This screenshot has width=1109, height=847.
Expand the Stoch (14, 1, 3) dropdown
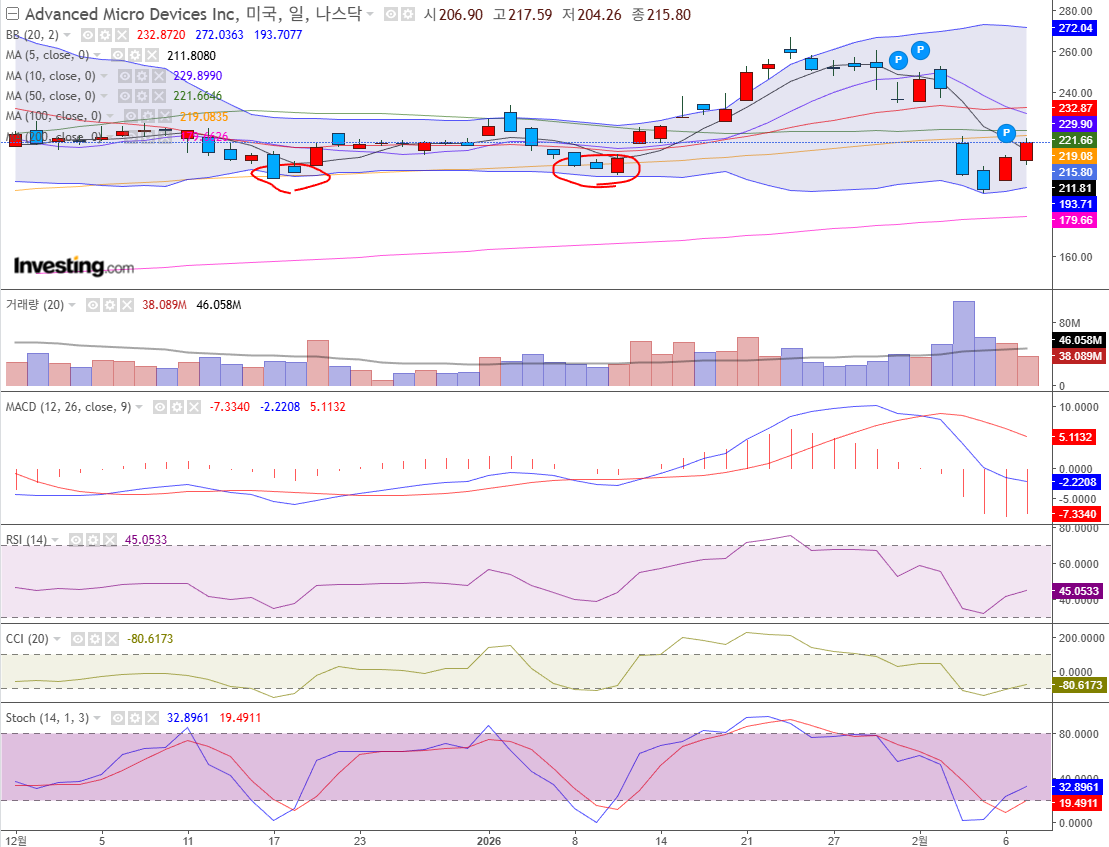pyautogui.click(x=97, y=718)
